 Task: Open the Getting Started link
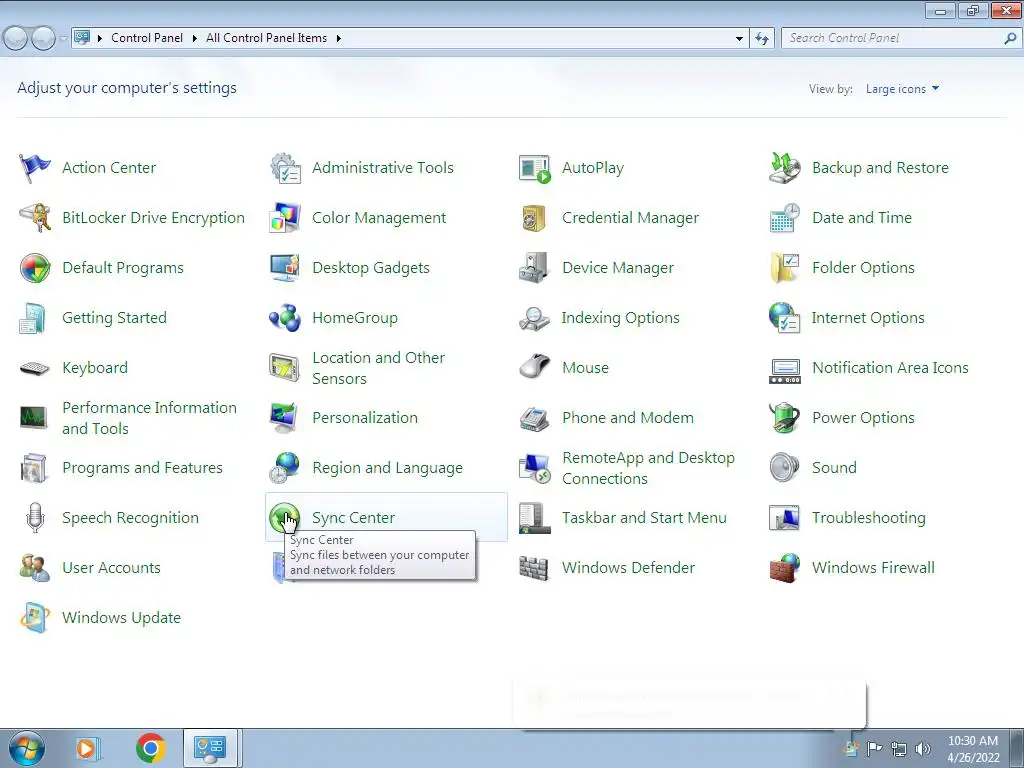click(x=114, y=318)
